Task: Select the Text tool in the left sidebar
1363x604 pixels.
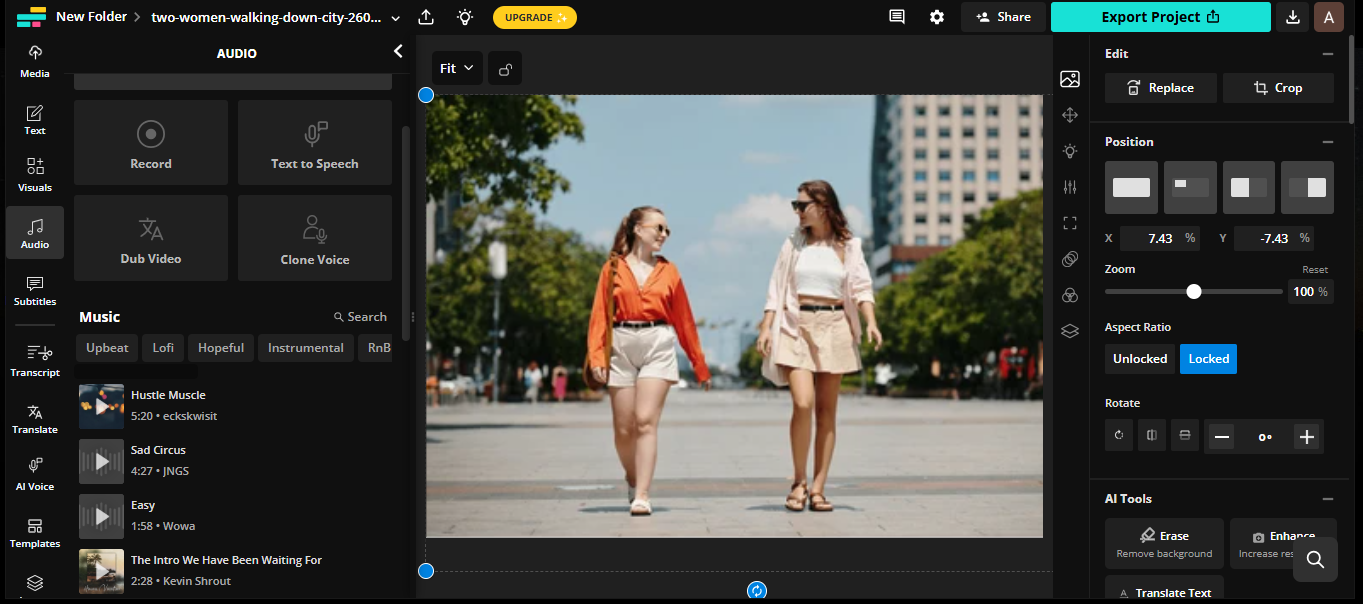Action: [34, 119]
